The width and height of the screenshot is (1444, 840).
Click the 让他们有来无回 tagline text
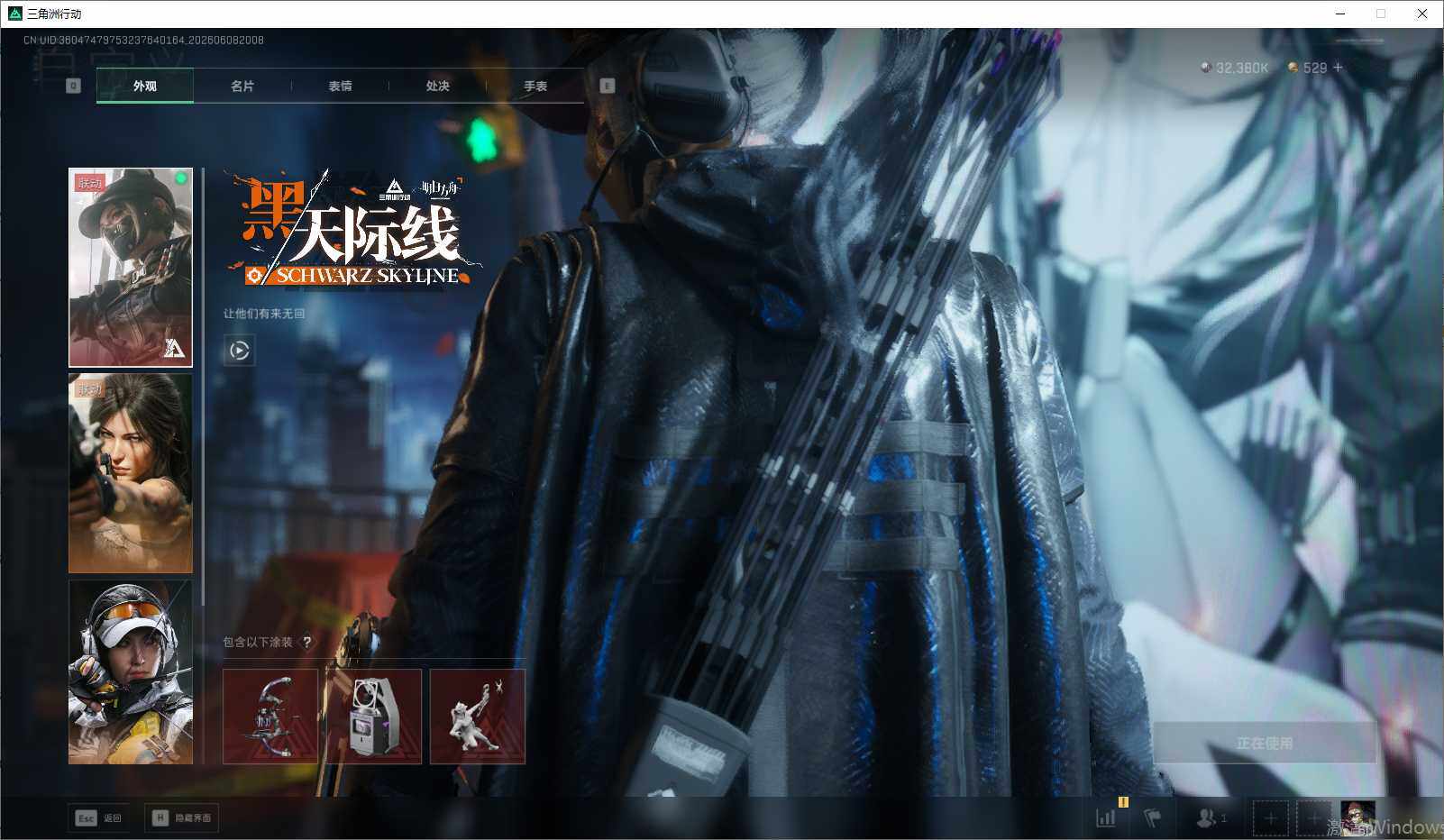point(265,314)
